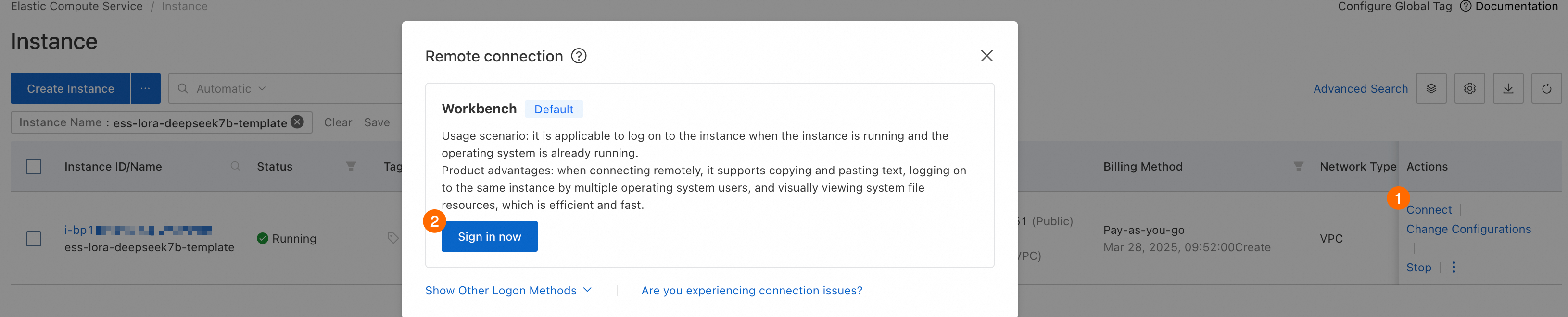
Task: Toggle the select-all instances checkbox
Action: [x=34, y=166]
